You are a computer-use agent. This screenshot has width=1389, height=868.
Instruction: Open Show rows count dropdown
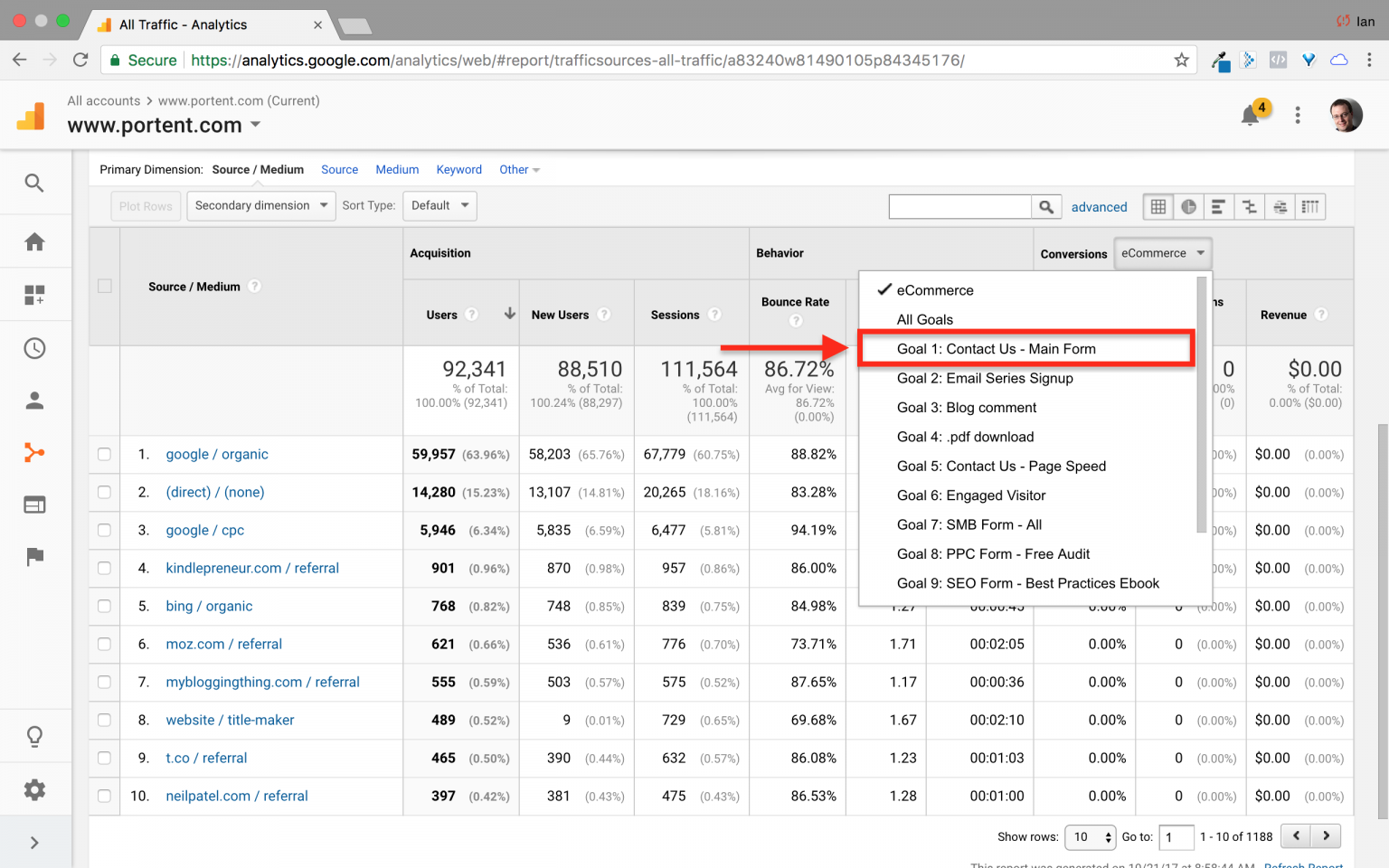1091,837
